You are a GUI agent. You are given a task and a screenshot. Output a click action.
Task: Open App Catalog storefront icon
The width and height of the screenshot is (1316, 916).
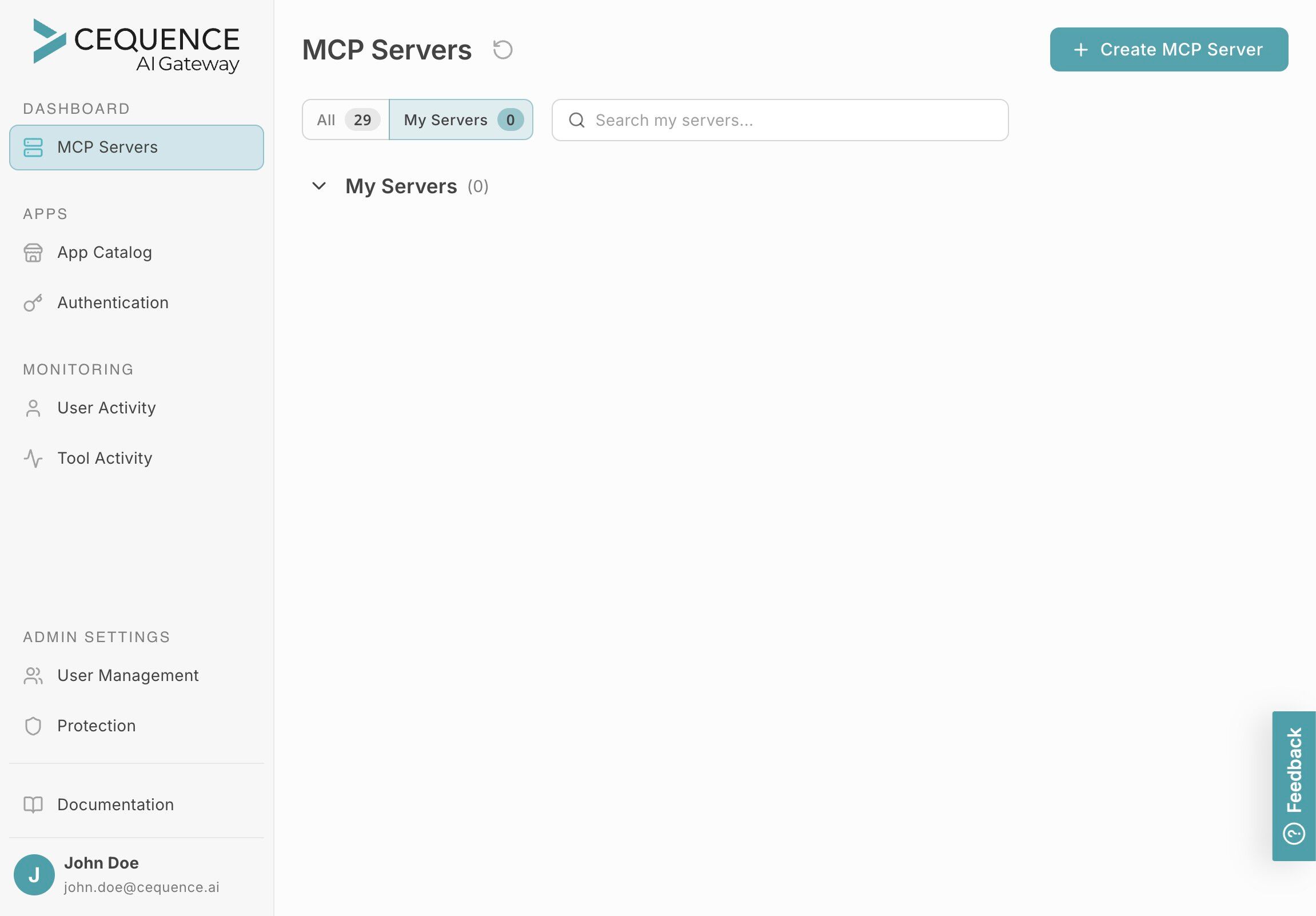click(33, 253)
